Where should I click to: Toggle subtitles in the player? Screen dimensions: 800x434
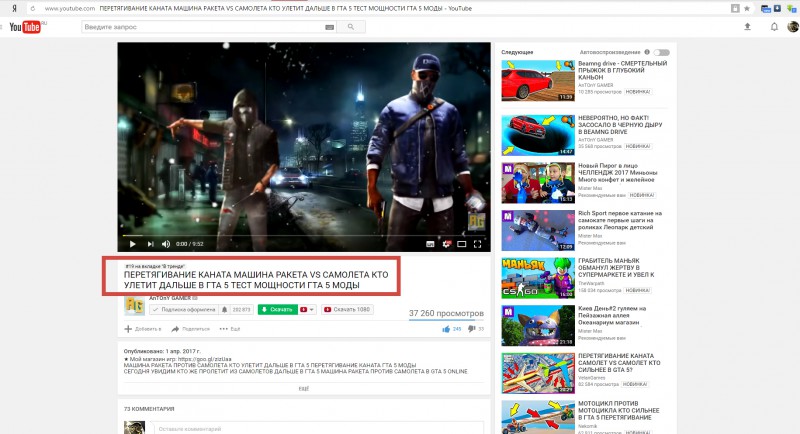(x=430, y=244)
